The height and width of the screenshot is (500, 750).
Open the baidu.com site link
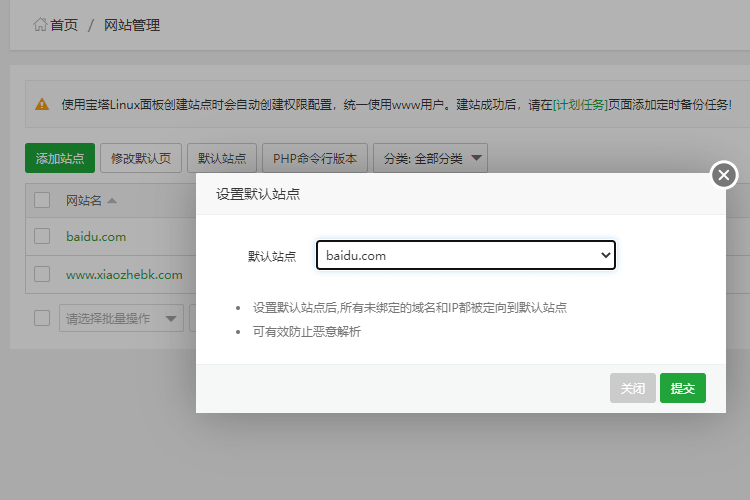click(x=96, y=236)
